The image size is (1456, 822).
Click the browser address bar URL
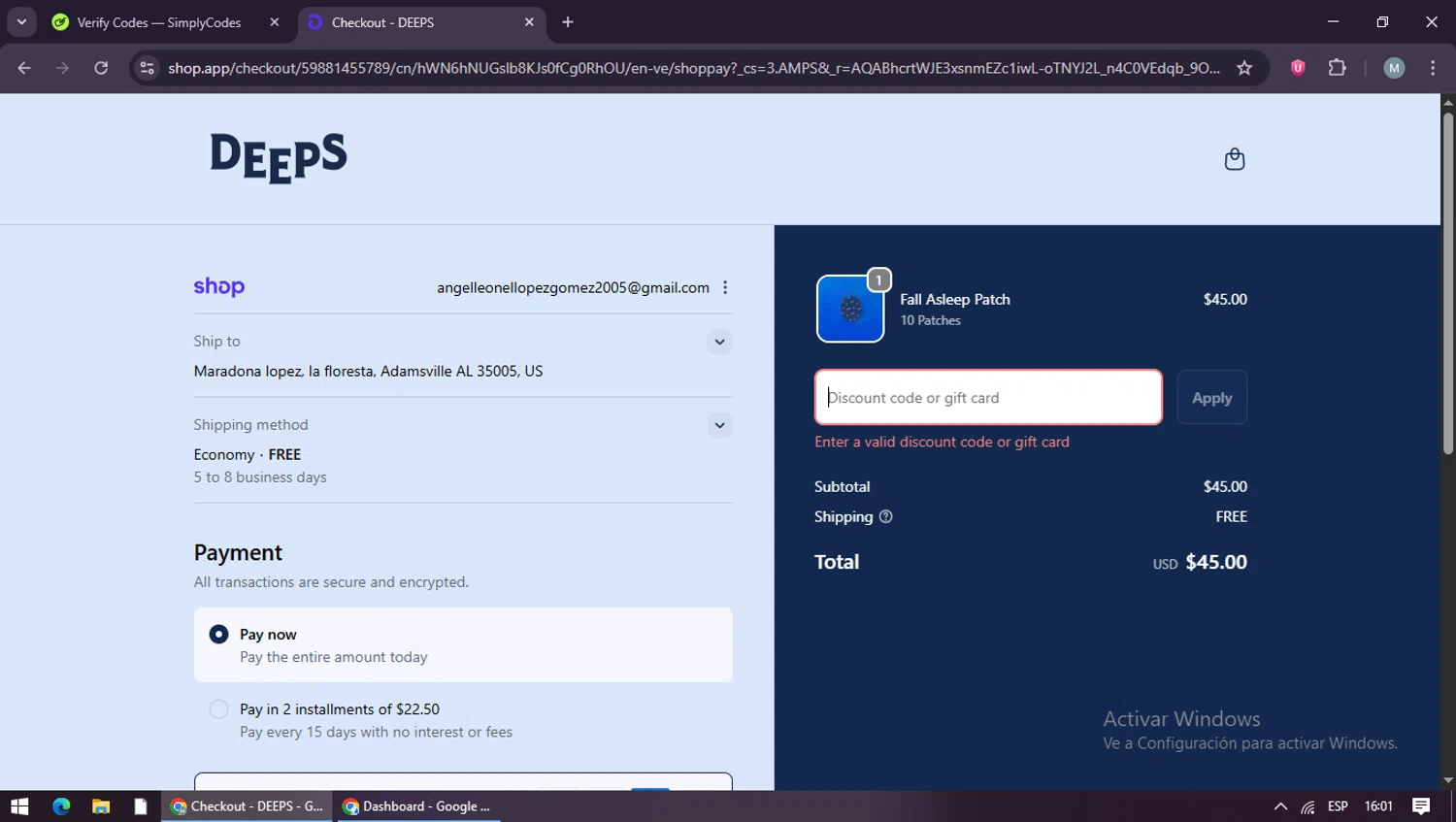tap(693, 68)
